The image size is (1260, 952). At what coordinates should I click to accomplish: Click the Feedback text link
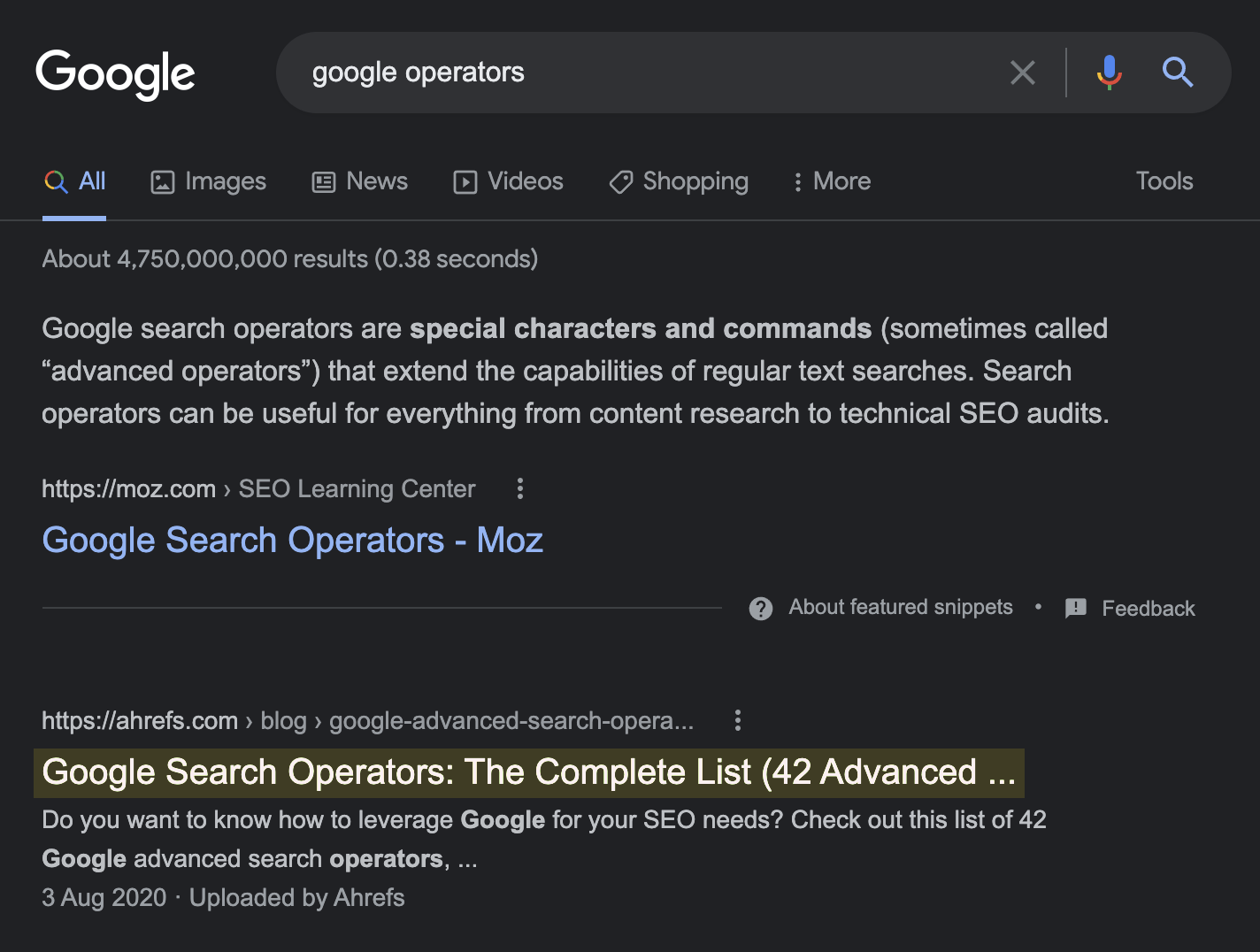pos(1148,609)
